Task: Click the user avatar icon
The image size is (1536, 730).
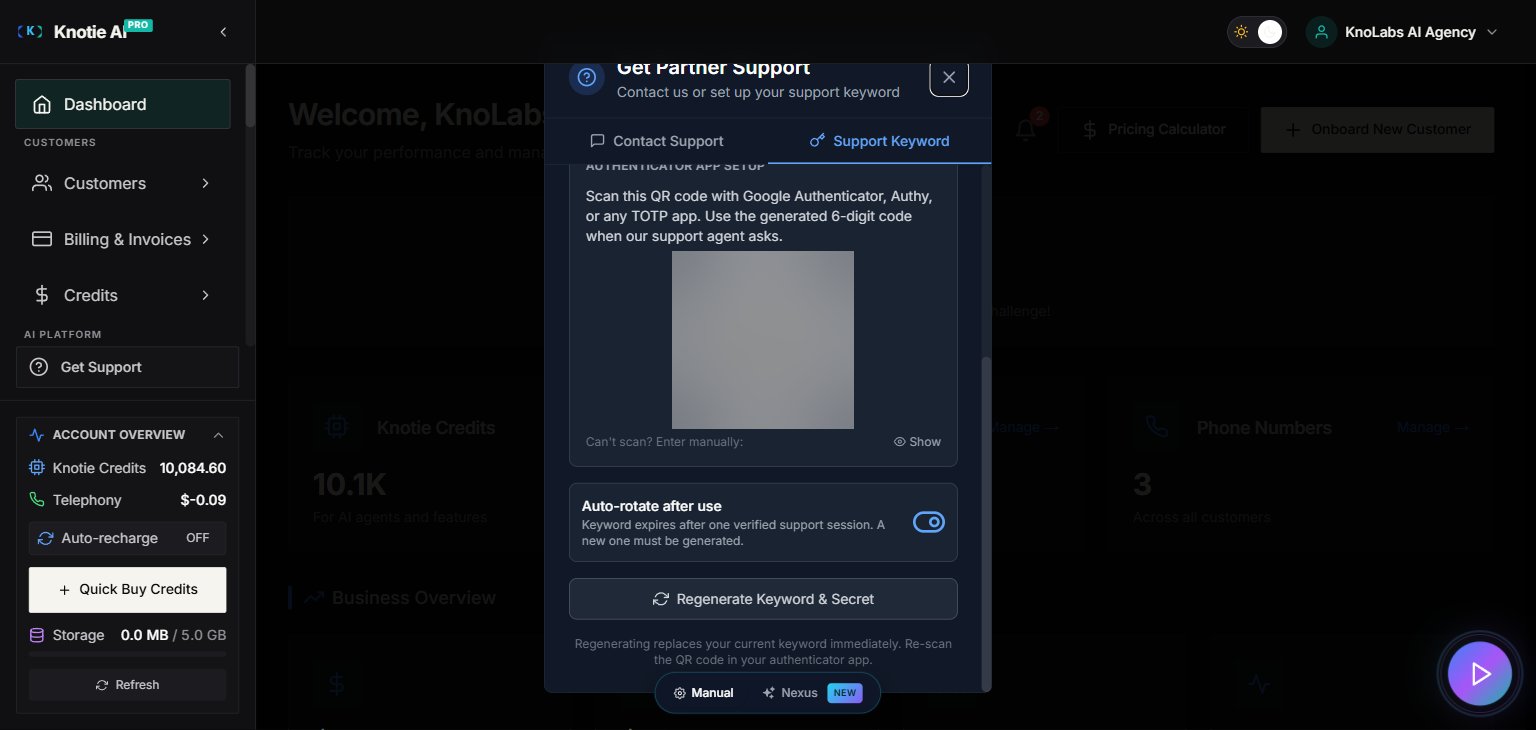Action: click(1321, 32)
